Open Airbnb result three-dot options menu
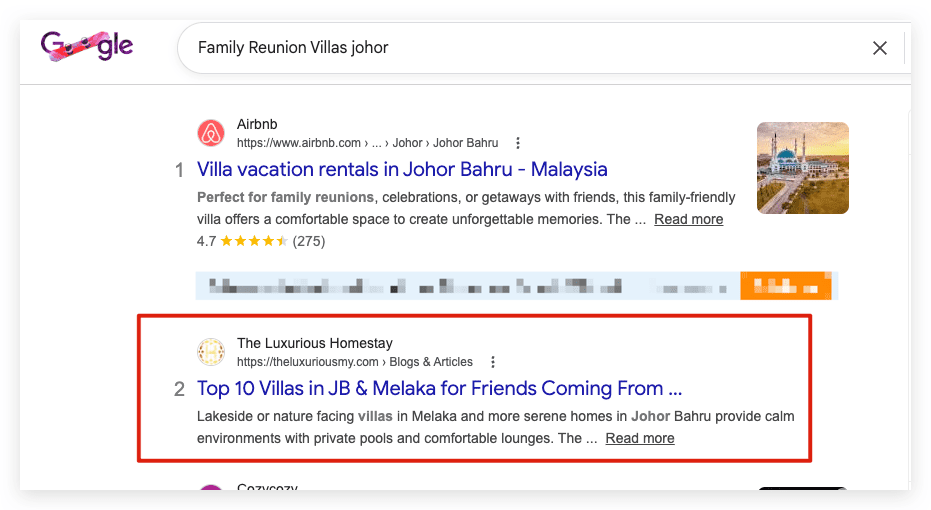The height and width of the screenshot is (510, 931). point(518,143)
